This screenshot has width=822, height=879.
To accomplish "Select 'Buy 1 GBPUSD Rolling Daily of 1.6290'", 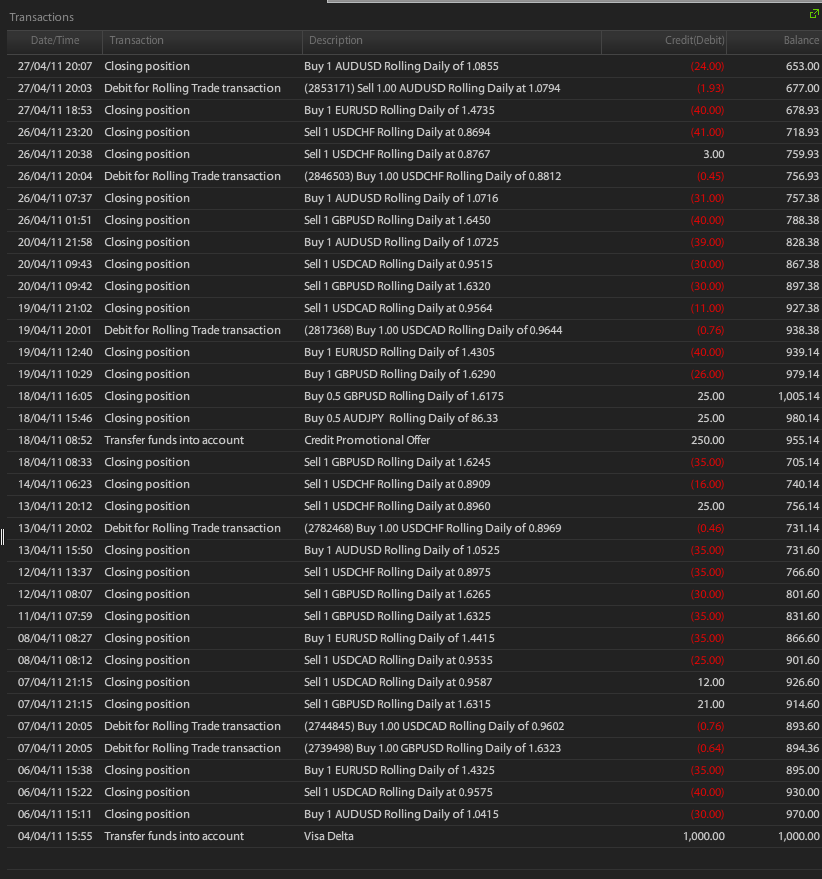I will point(400,374).
